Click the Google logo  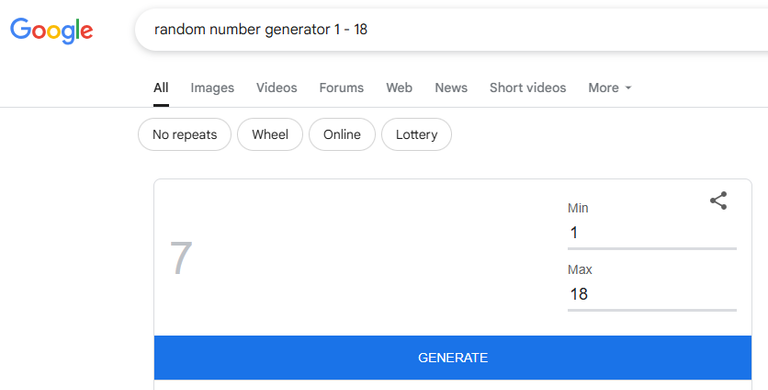pos(51,30)
